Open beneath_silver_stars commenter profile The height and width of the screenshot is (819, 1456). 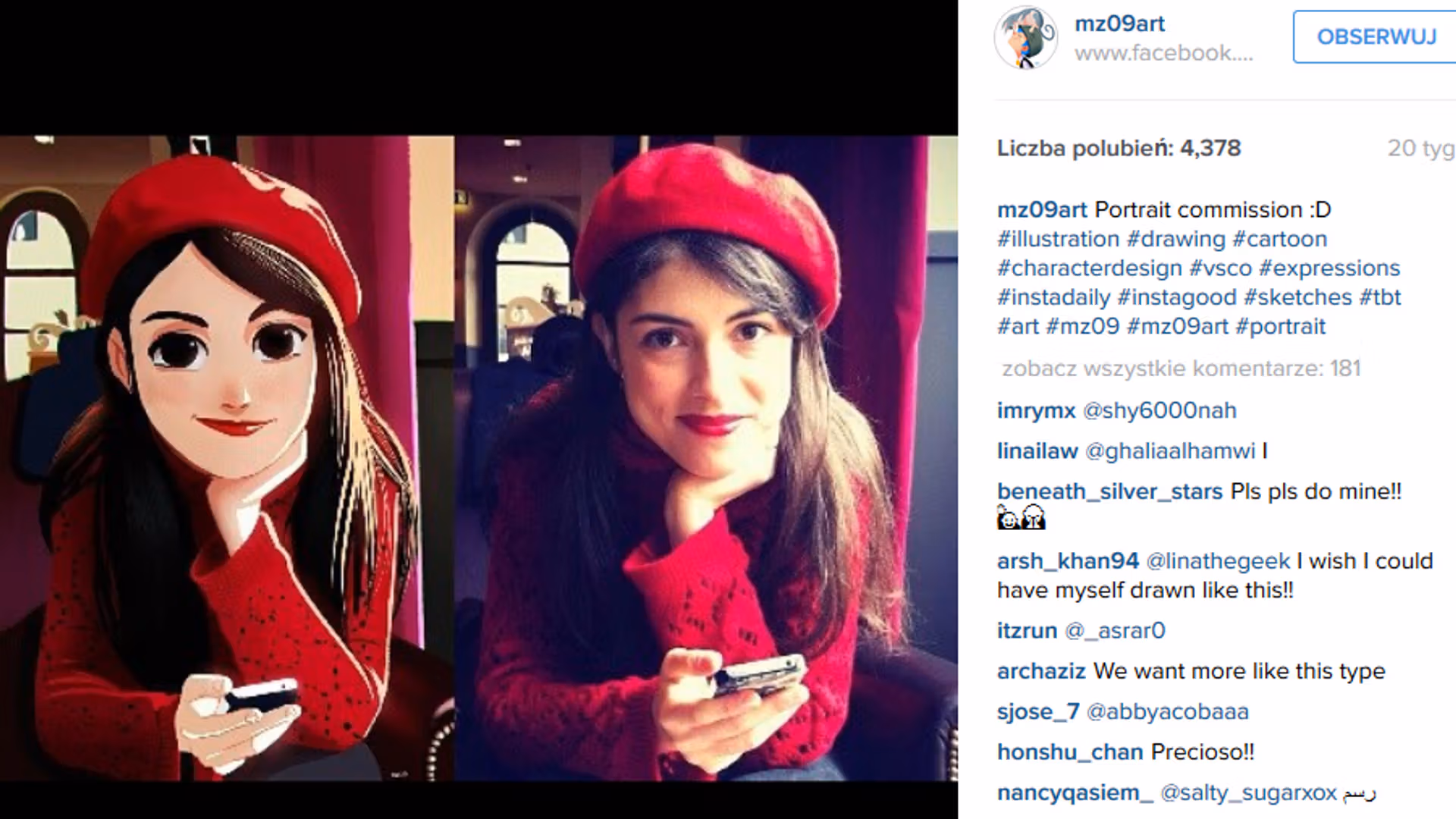tap(1109, 491)
